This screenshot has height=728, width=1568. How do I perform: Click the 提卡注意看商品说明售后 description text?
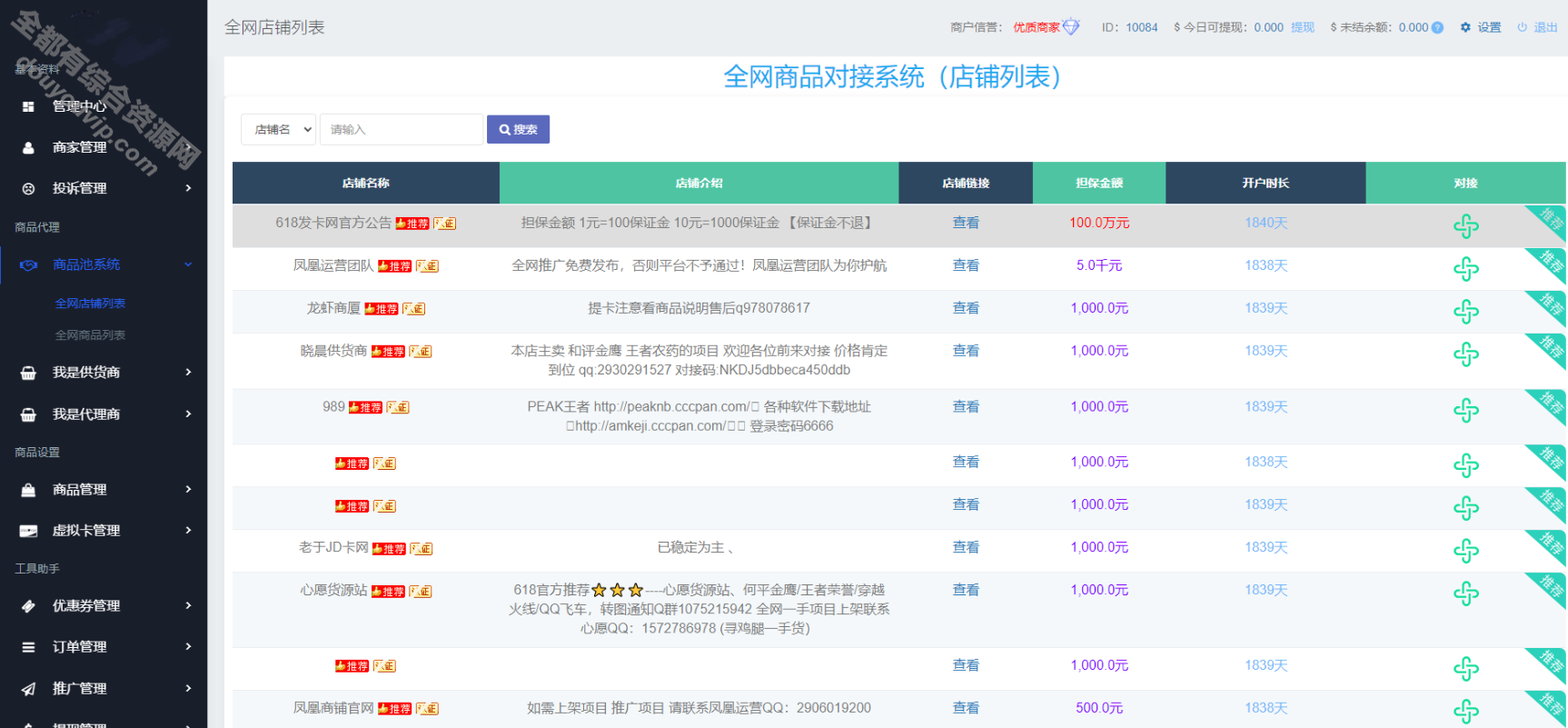click(699, 308)
